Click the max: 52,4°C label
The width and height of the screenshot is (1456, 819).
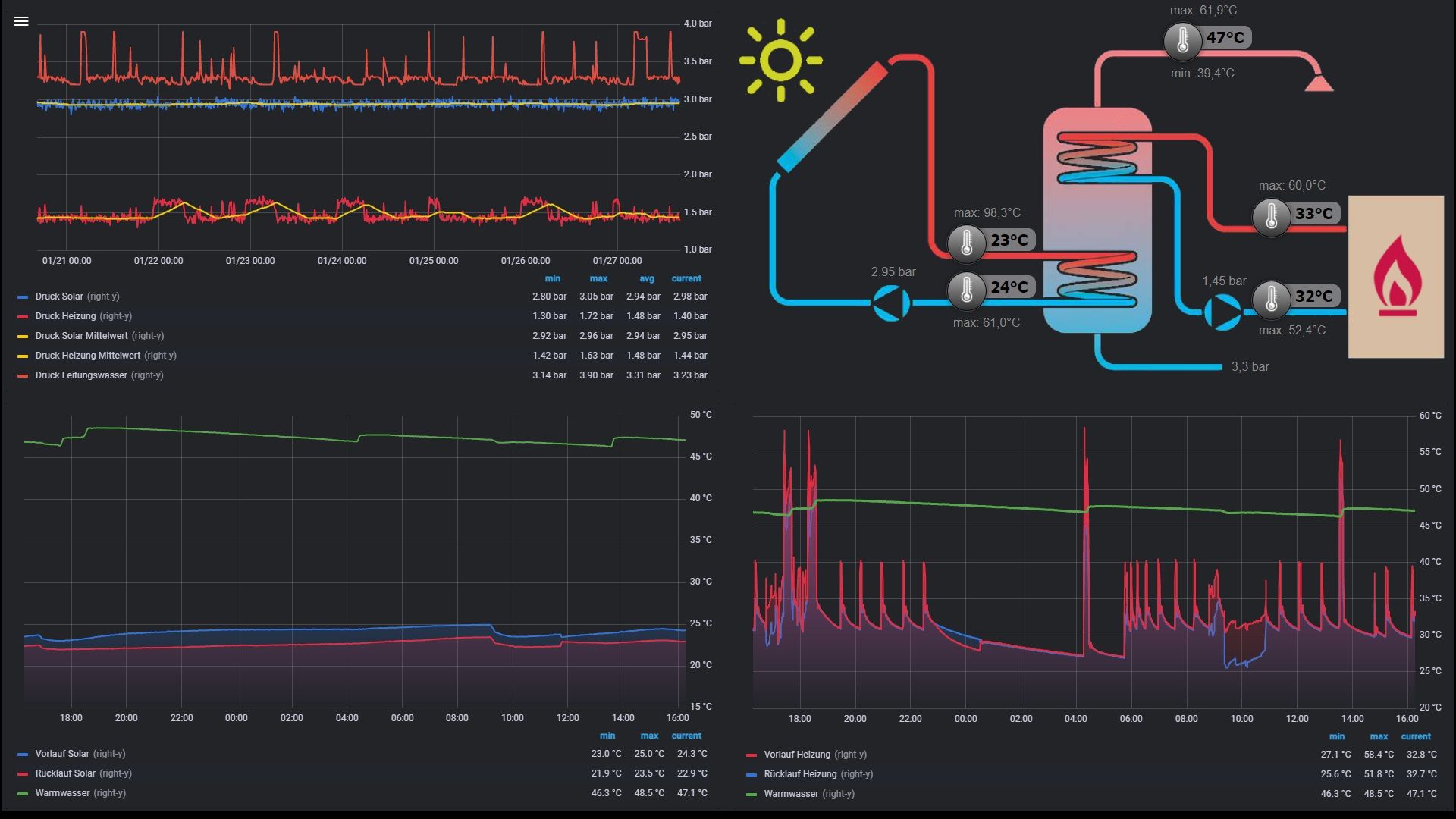(x=1292, y=330)
